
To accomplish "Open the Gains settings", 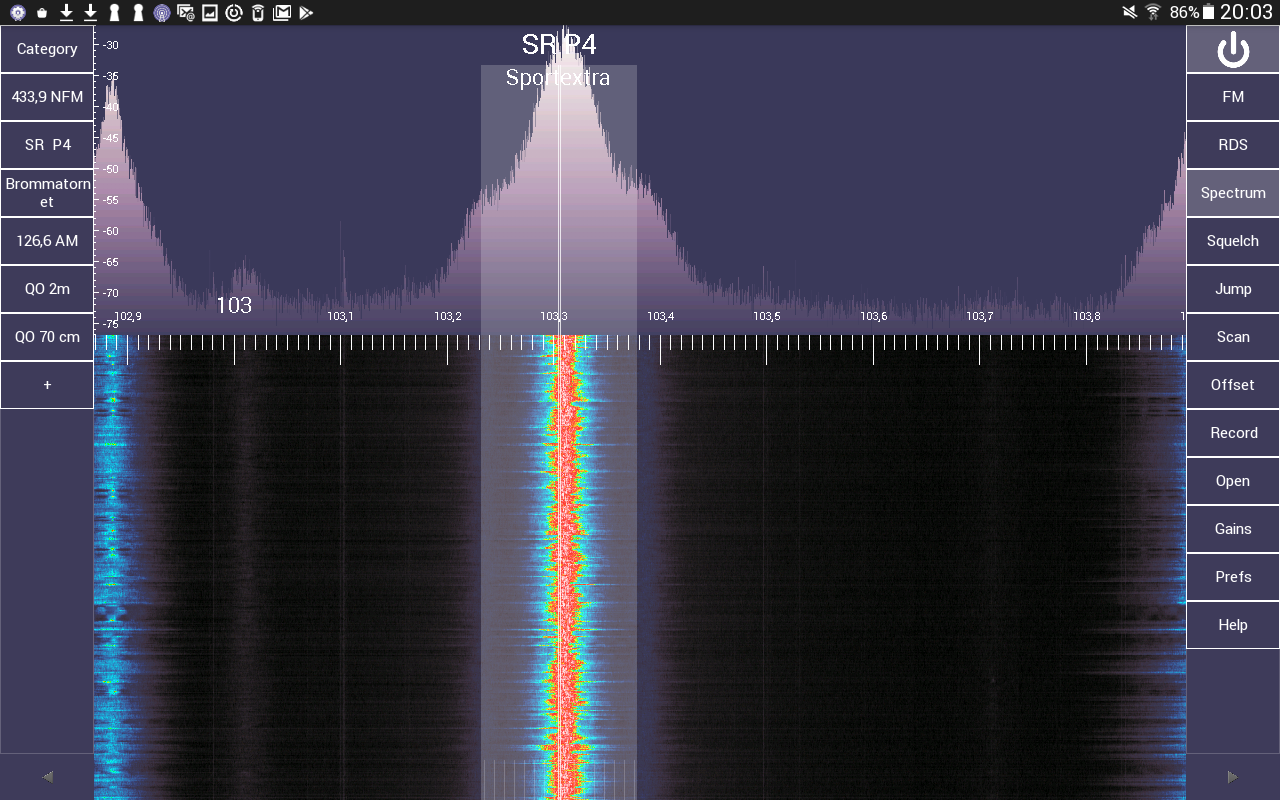I will tap(1233, 529).
